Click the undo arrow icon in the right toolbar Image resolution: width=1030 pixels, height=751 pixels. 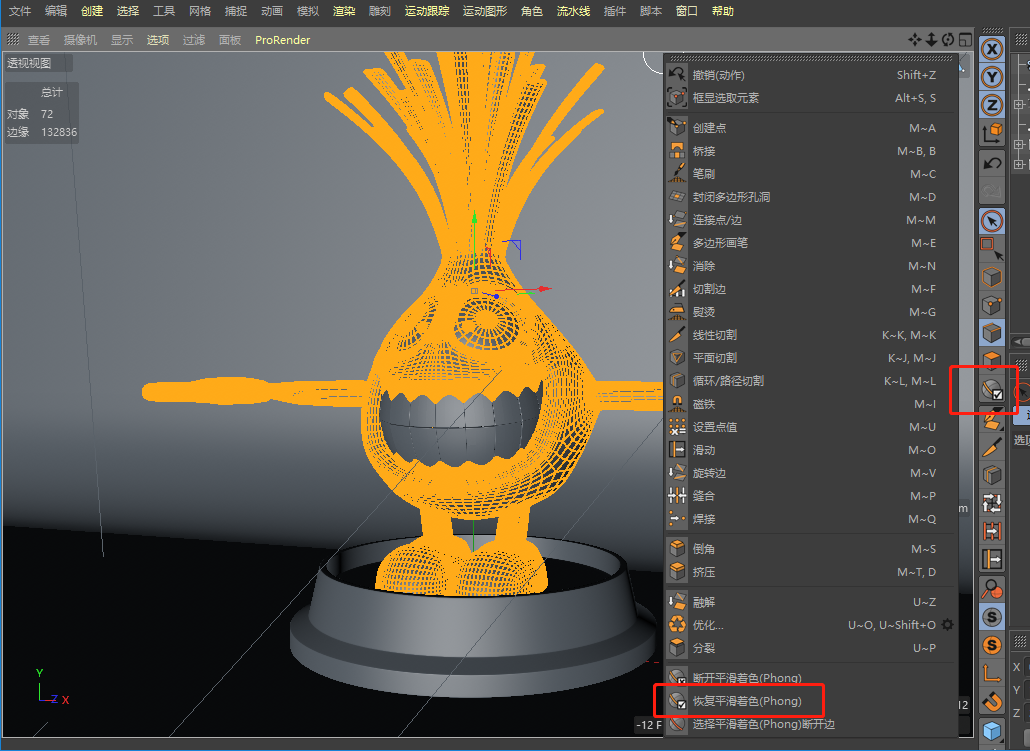tap(992, 164)
